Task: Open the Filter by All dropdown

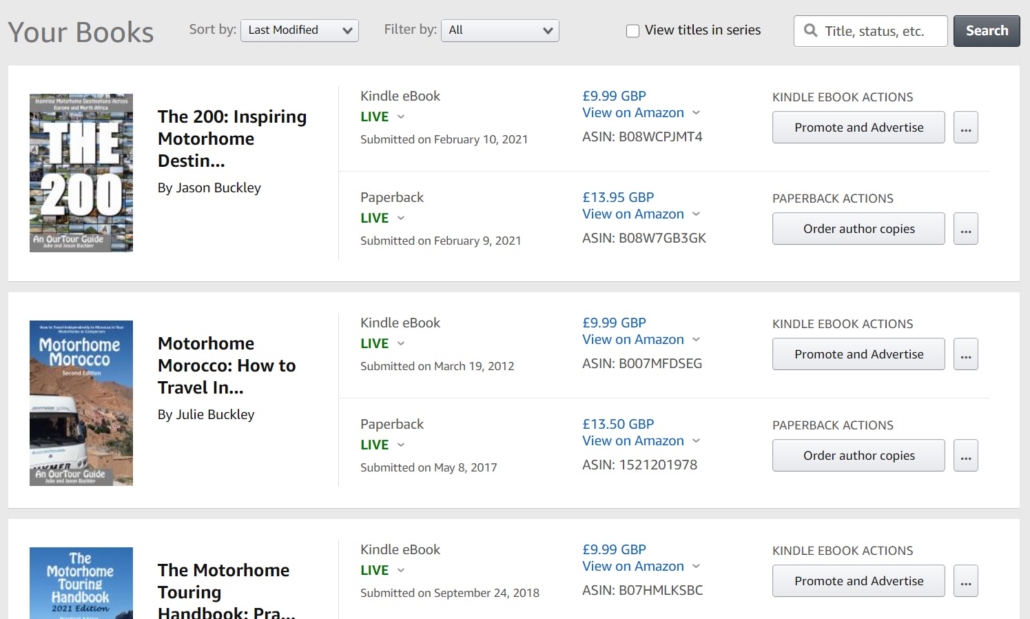Action: (x=499, y=30)
